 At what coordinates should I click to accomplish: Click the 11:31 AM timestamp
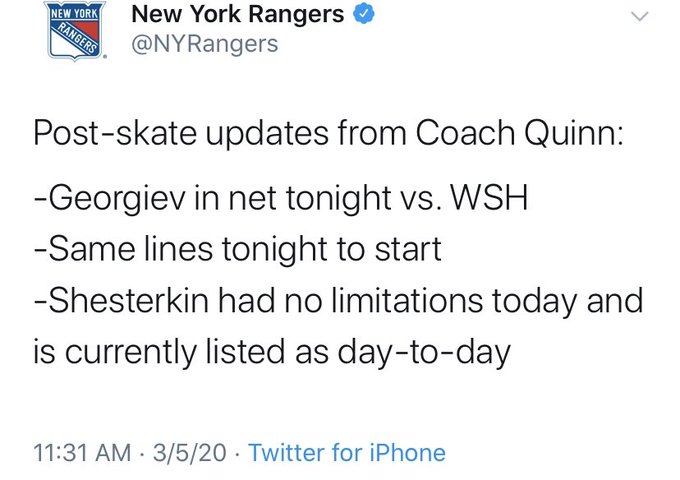[x=82, y=453]
